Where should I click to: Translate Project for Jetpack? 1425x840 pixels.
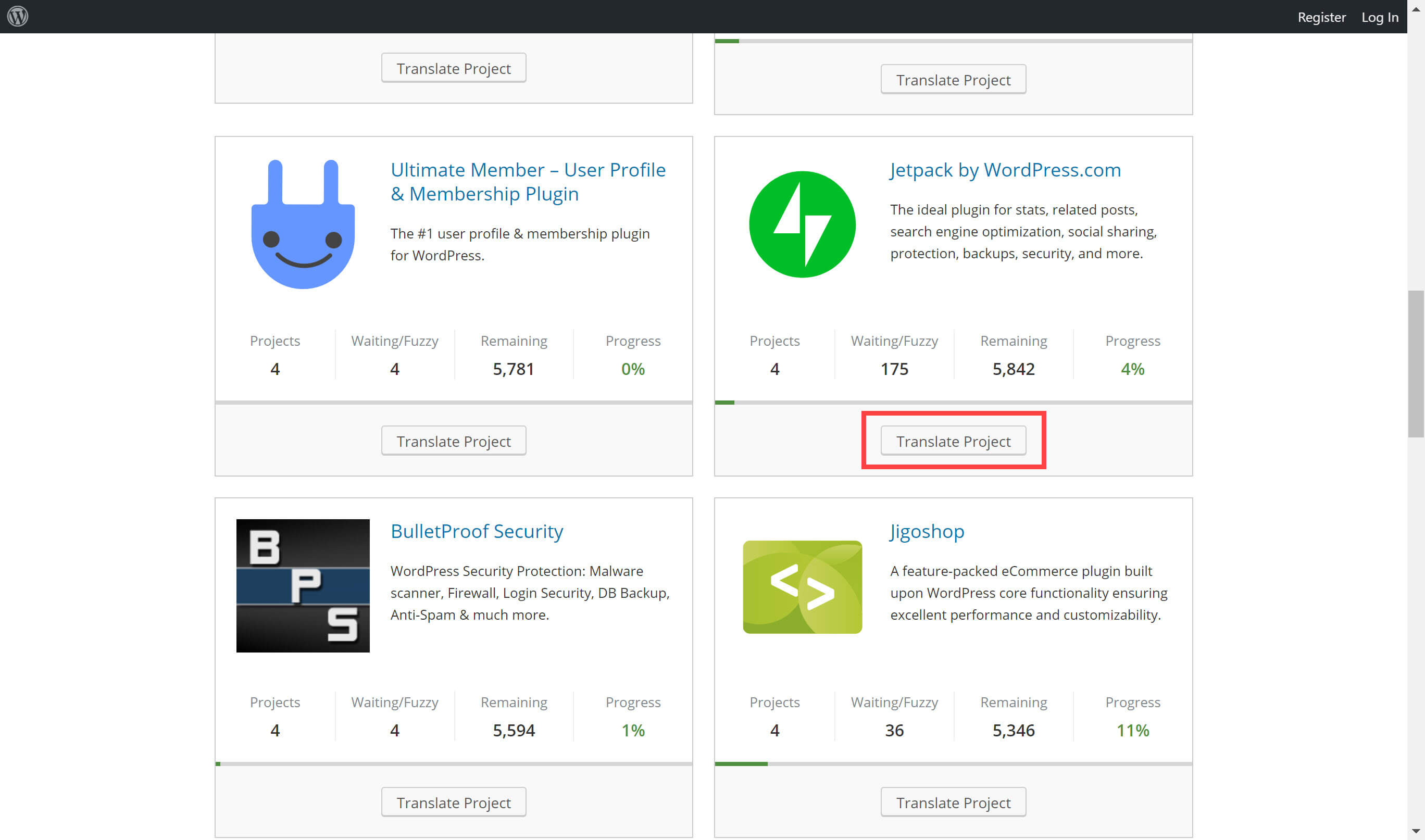[953, 441]
